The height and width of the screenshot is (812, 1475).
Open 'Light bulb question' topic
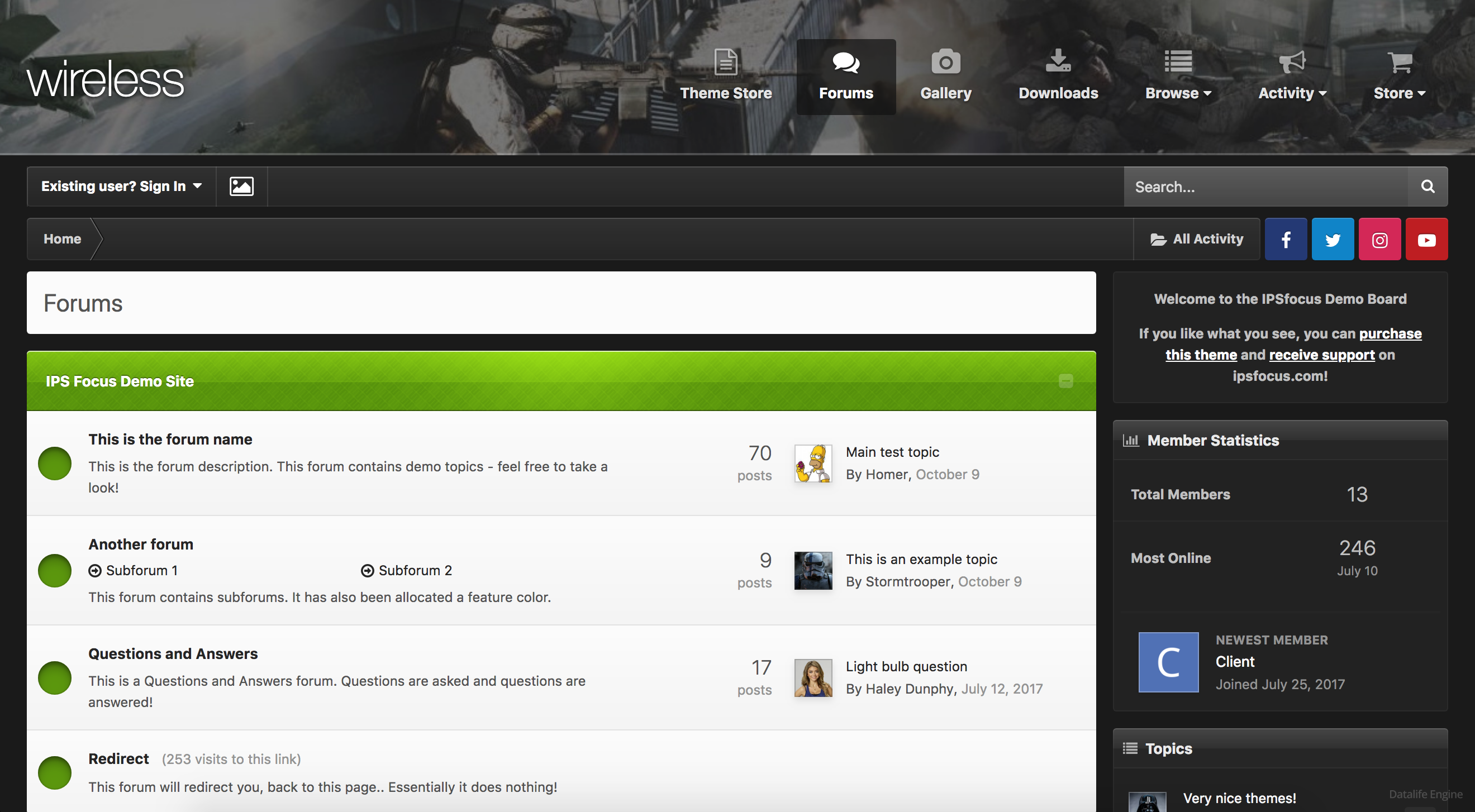(906, 667)
